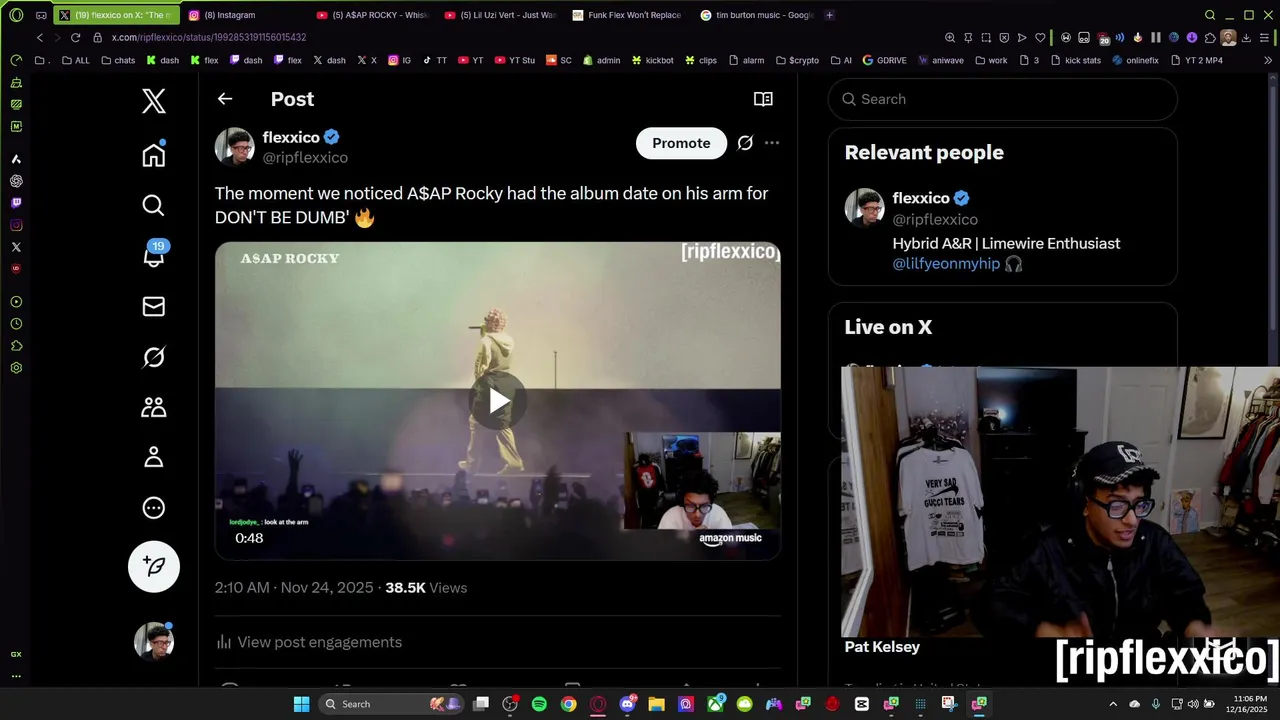Open Messages envelope icon
The image size is (1280, 720).
pos(153,307)
